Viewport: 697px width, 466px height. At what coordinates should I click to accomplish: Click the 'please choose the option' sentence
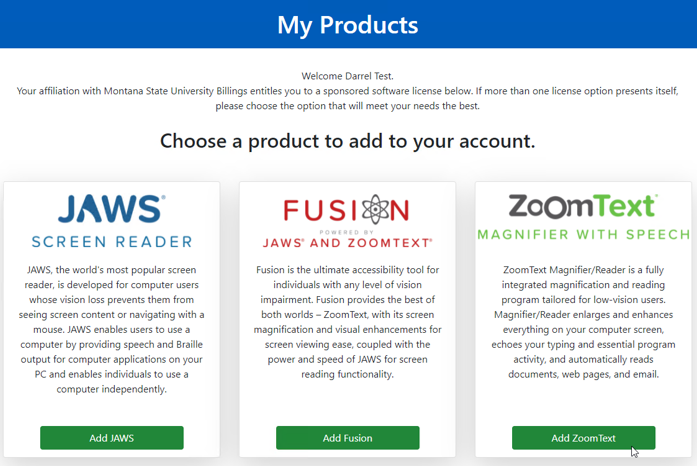pos(348,106)
